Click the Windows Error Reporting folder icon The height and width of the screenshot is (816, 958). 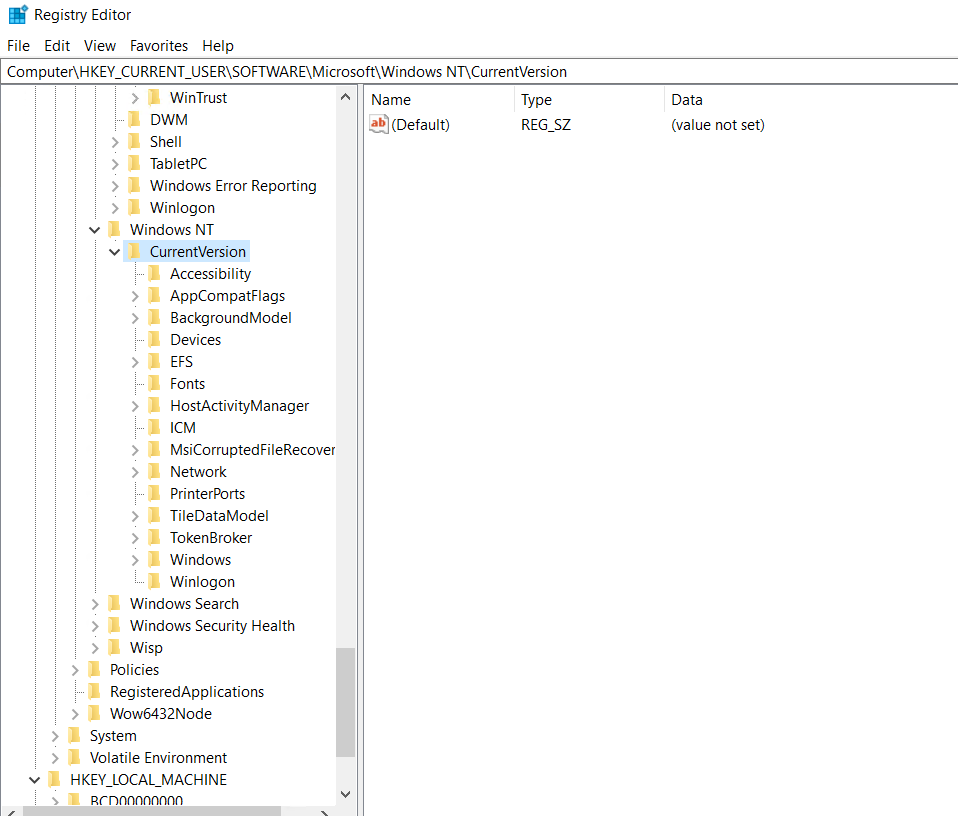[x=134, y=185]
